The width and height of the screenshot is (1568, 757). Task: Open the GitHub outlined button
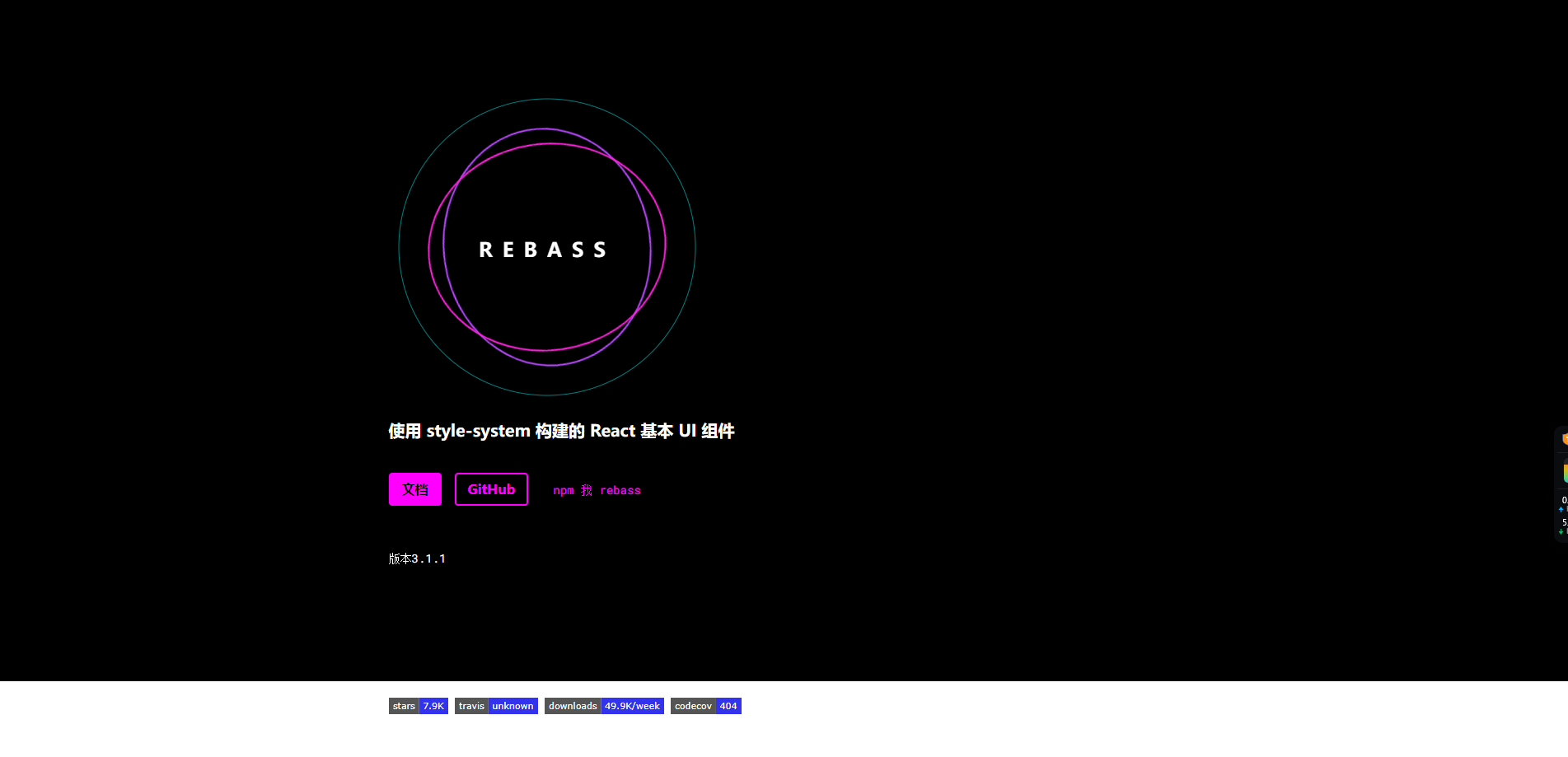click(x=491, y=489)
